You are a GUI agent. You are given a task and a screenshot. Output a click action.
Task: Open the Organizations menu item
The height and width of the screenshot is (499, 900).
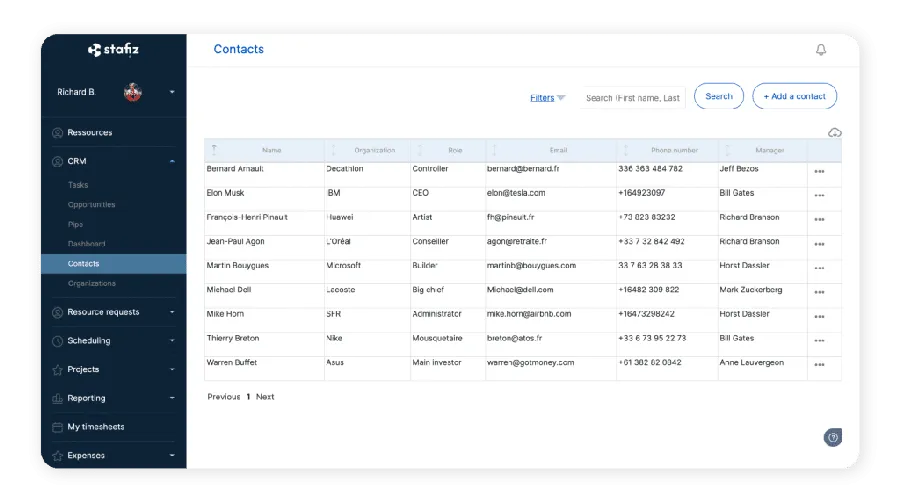click(x=91, y=284)
